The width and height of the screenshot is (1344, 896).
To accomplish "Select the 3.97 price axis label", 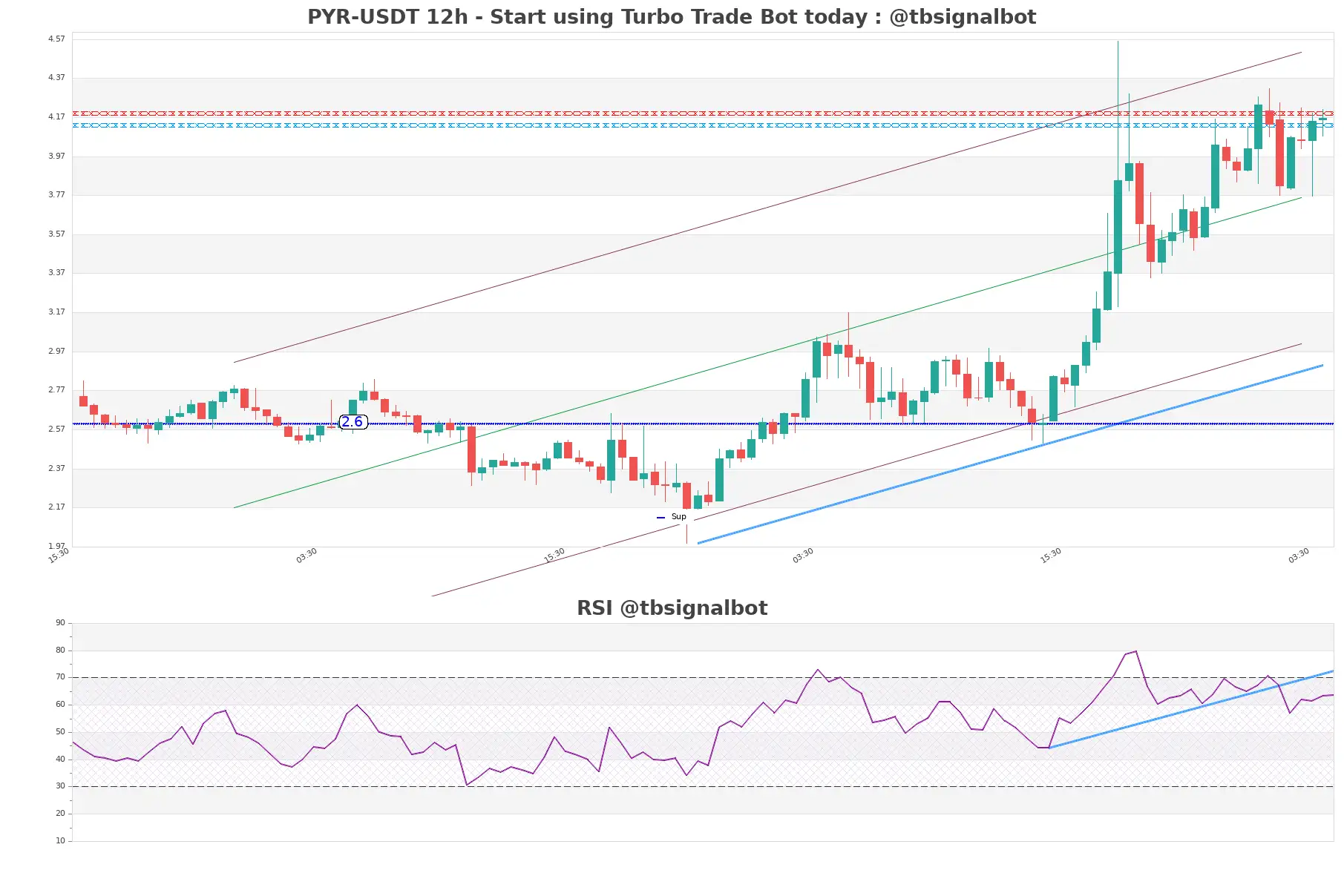I will [56, 156].
